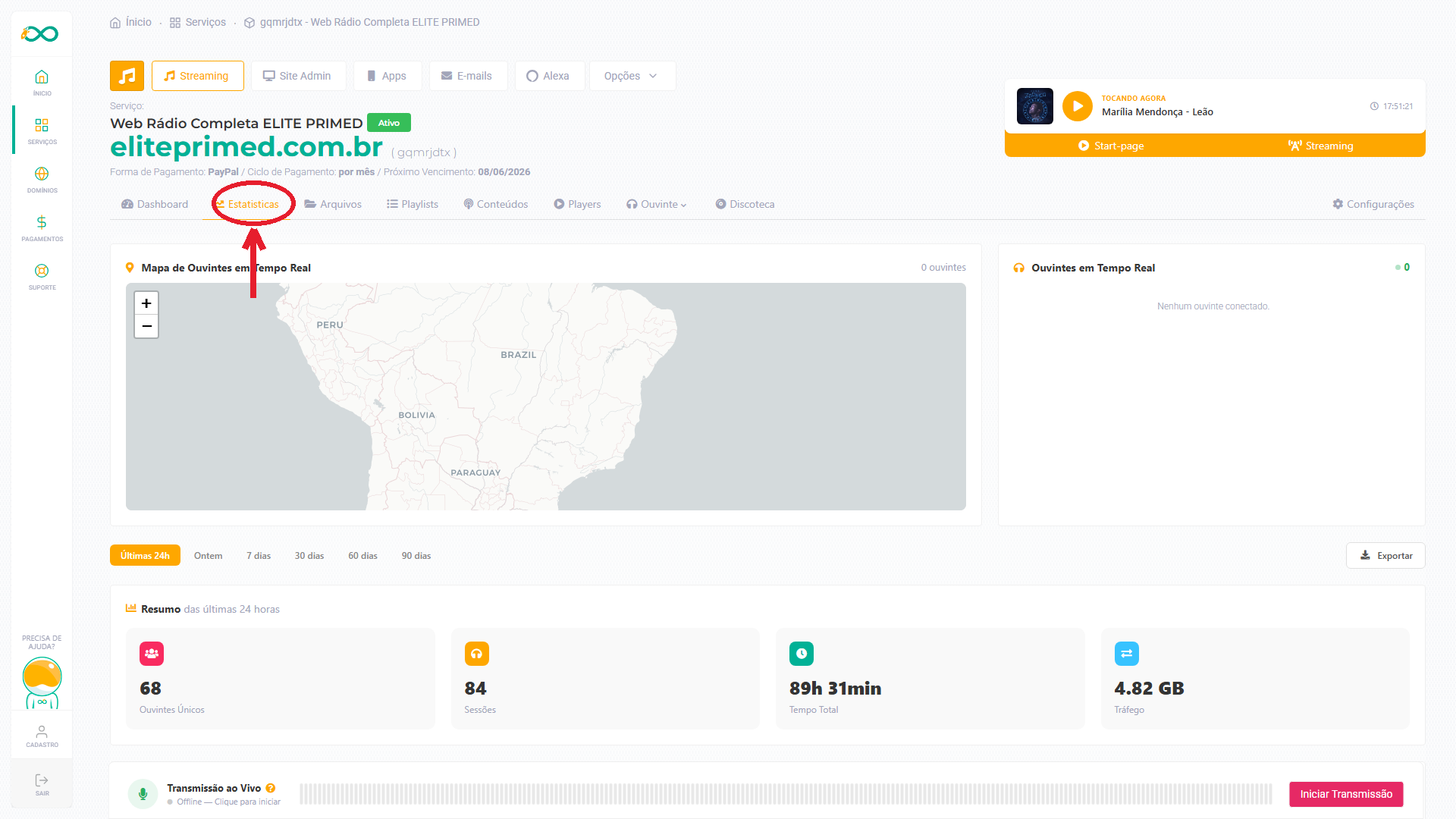The width and height of the screenshot is (1456, 819).
Task: Click Marília Mendonça - Leão track title
Action: (x=1157, y=112)
